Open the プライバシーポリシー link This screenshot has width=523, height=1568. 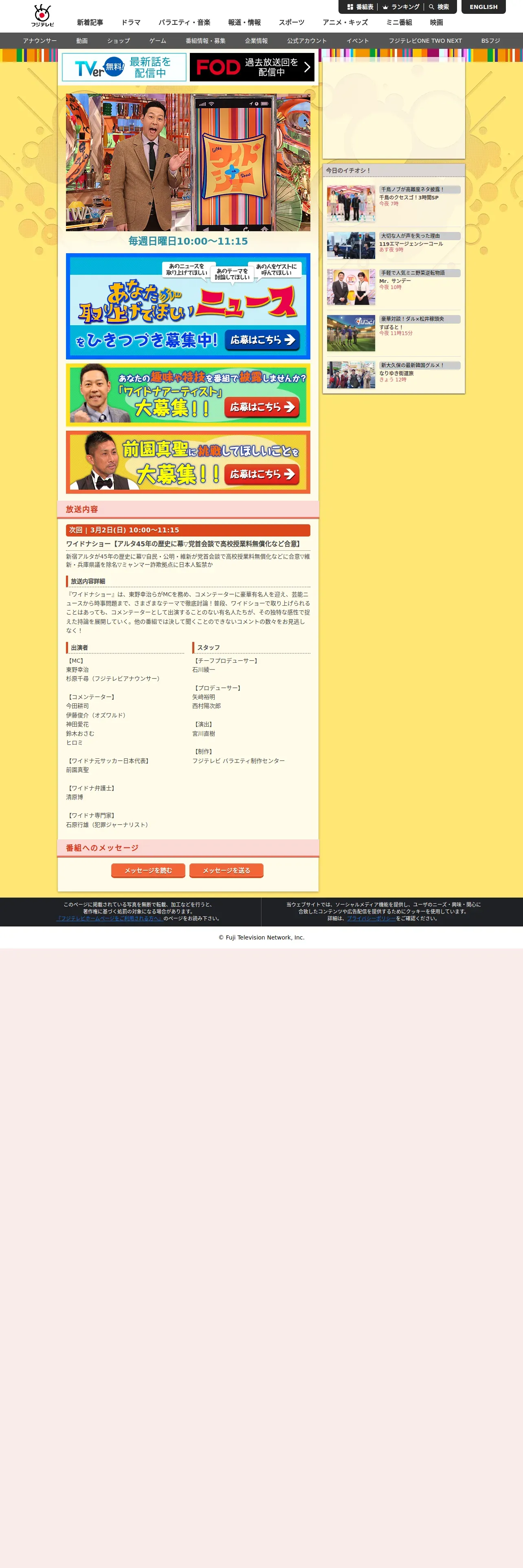pyautogui.click(x=371, y=918)
